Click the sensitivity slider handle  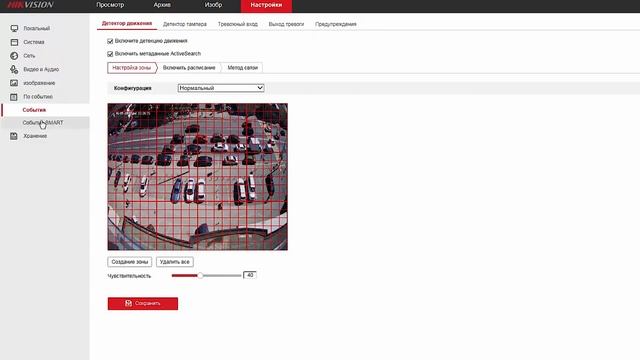click(200, 276)
